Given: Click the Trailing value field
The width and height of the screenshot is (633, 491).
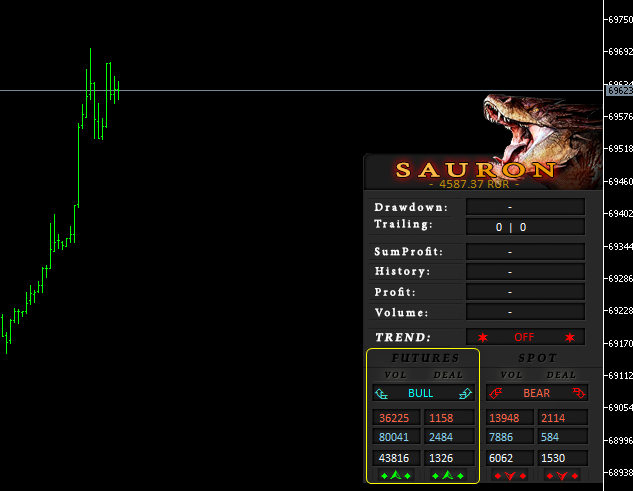Looking at the screenshot, I should coord(525,227).
